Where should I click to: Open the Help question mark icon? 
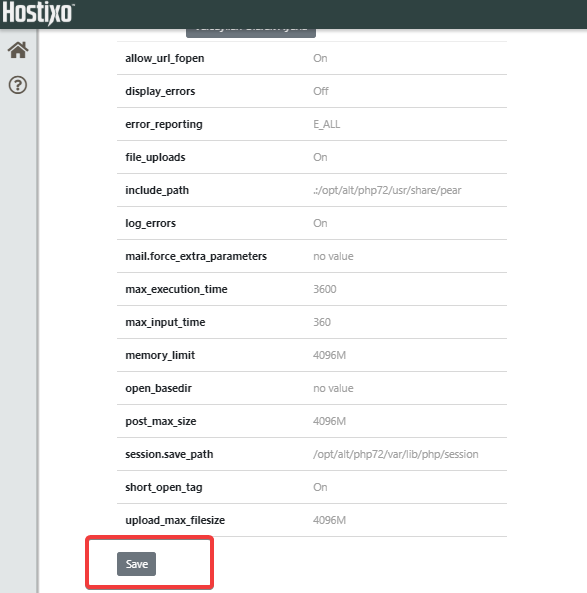click(18, 85)
